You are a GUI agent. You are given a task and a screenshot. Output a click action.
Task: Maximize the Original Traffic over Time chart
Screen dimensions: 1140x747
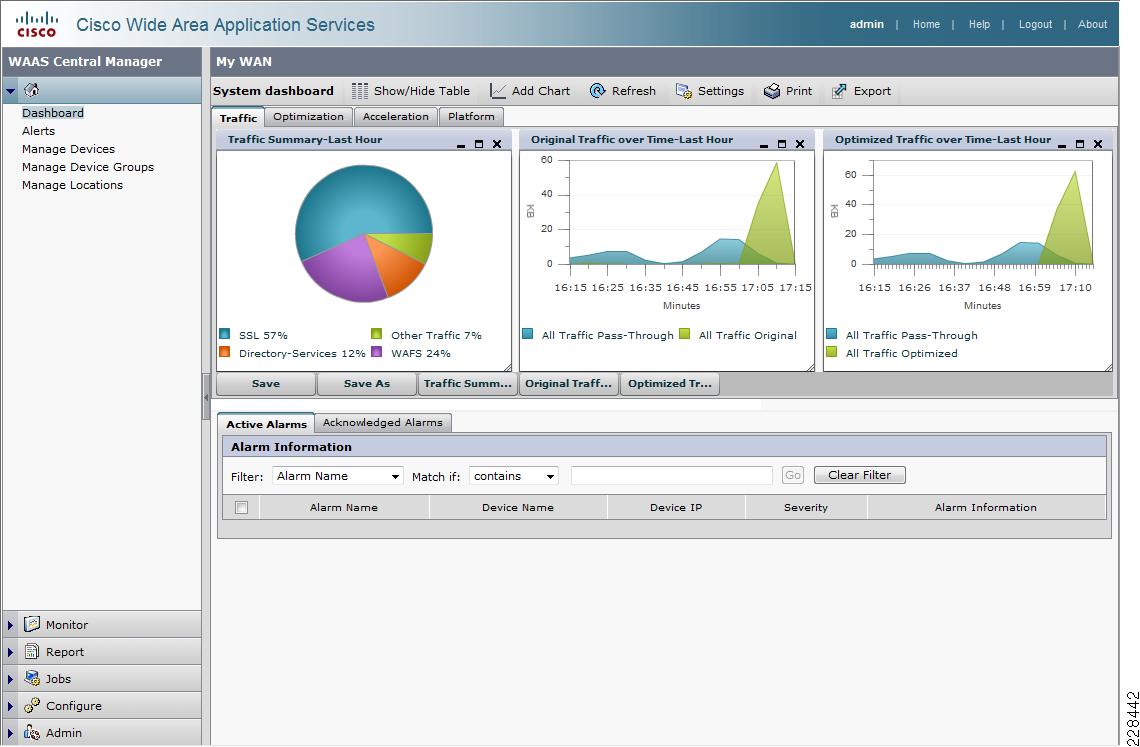[x=782, y=144]
